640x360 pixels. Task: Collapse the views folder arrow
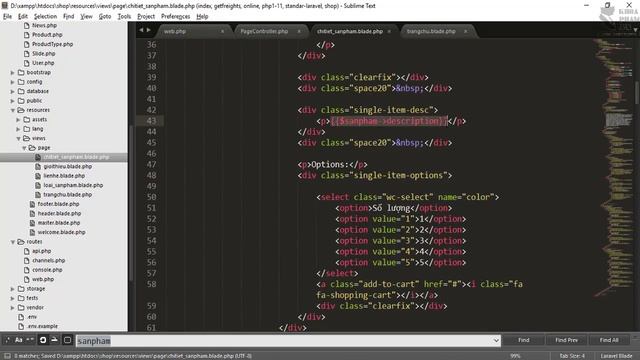tap(18, 138)
